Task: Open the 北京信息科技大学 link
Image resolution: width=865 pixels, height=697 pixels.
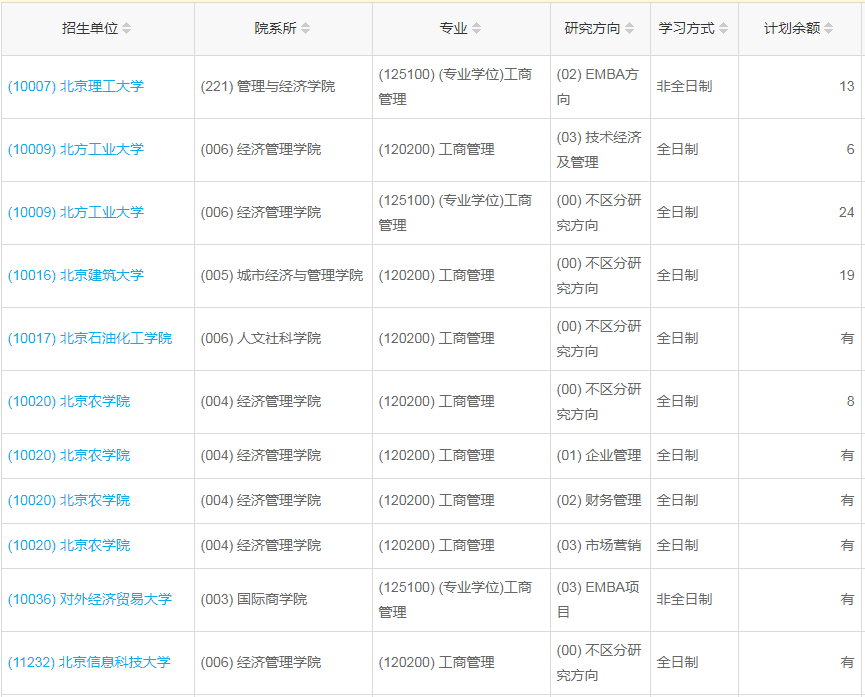Action: pyautogui.click(x=89, y=662)
